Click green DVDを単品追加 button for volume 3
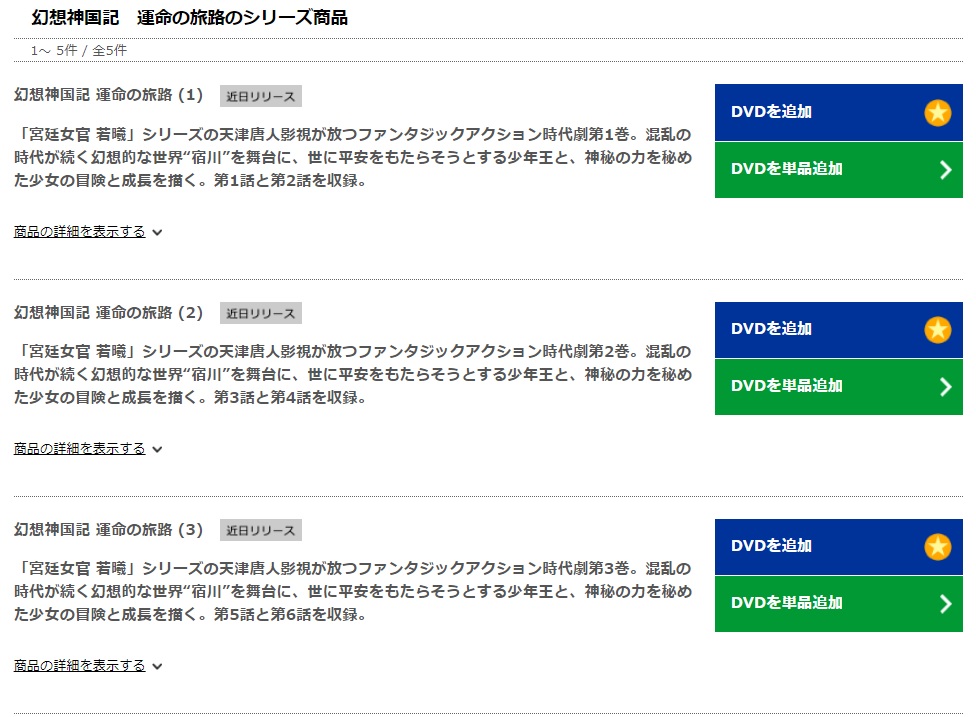 tap(838, 604)
